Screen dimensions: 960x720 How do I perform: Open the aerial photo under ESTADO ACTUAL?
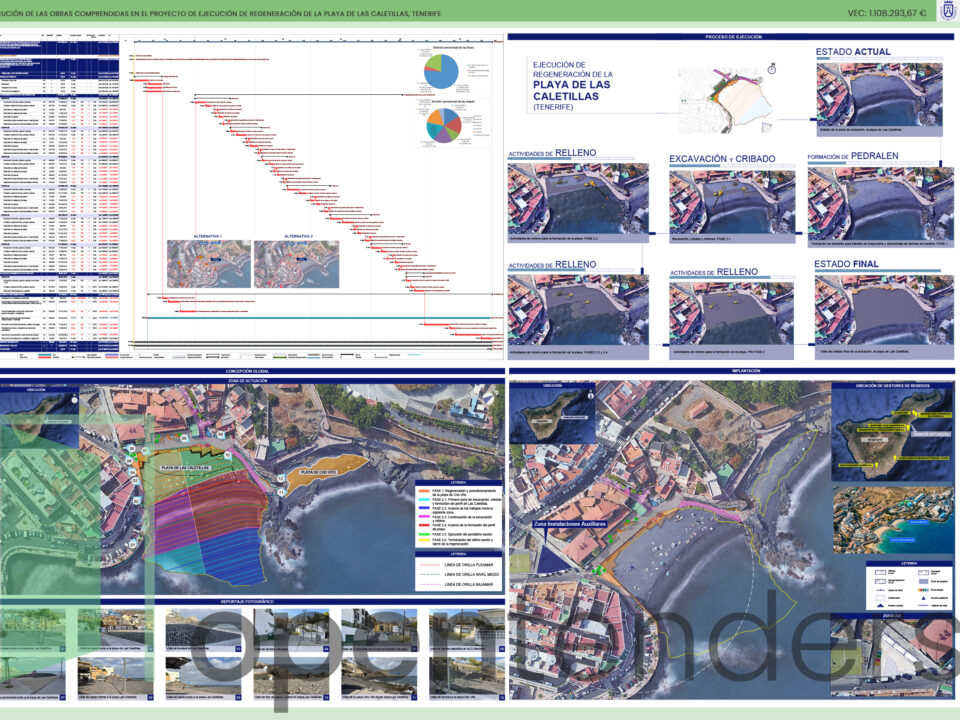tap(879, 94)
